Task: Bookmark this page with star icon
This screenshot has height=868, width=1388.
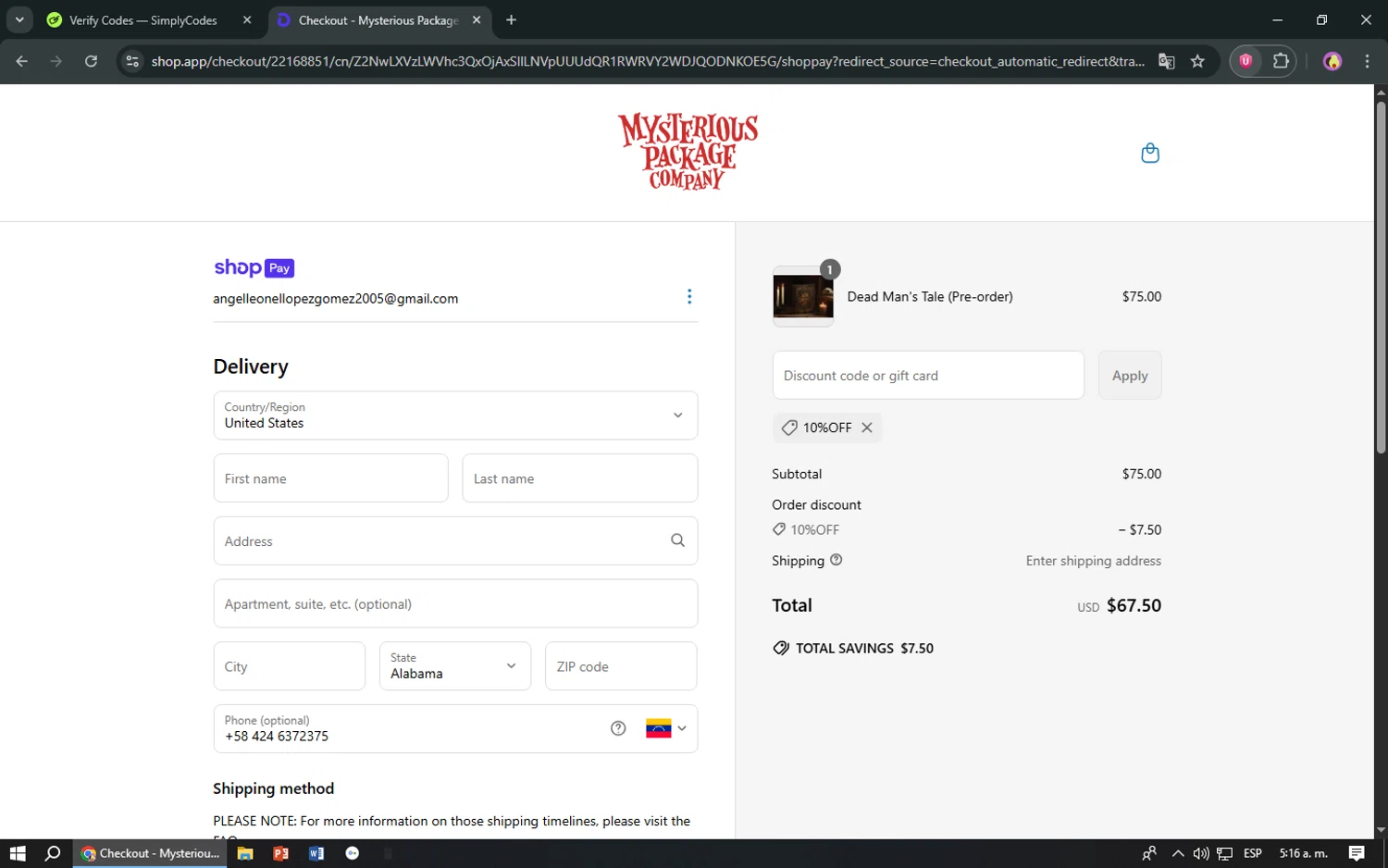Action: pyautogui.click(x=1197, y=61)
